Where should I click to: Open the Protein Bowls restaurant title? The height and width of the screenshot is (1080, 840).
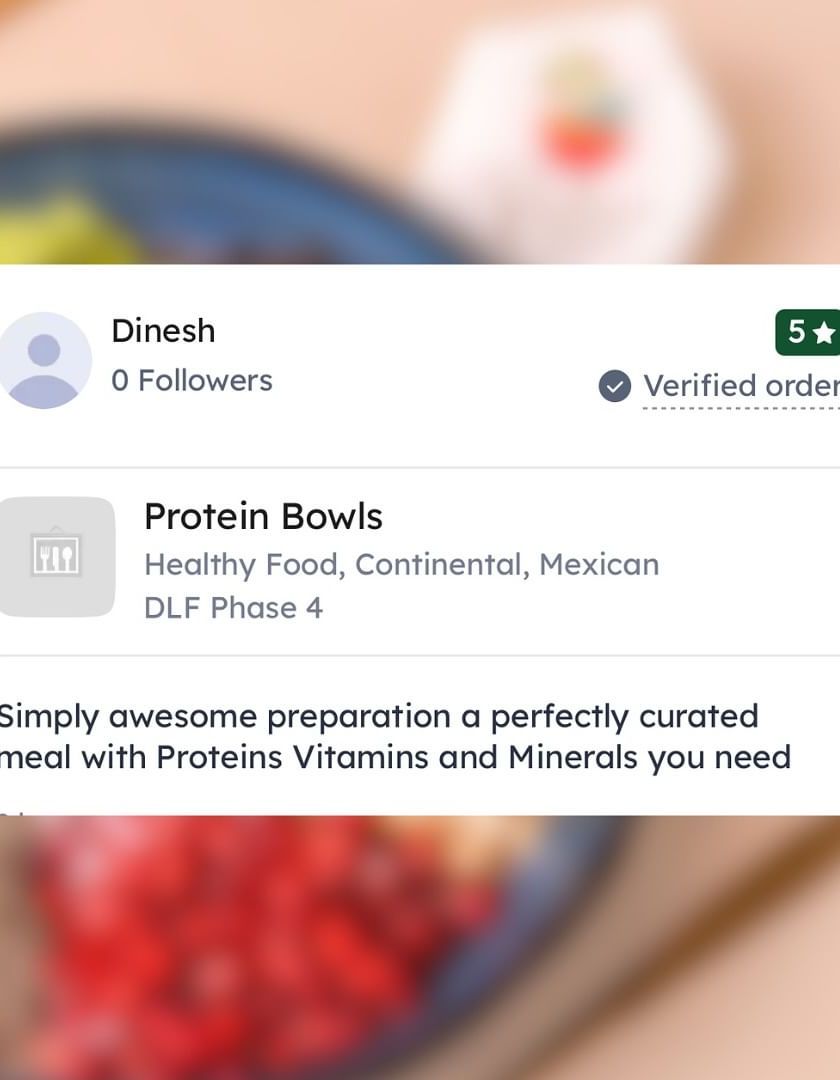pos(263,517)
